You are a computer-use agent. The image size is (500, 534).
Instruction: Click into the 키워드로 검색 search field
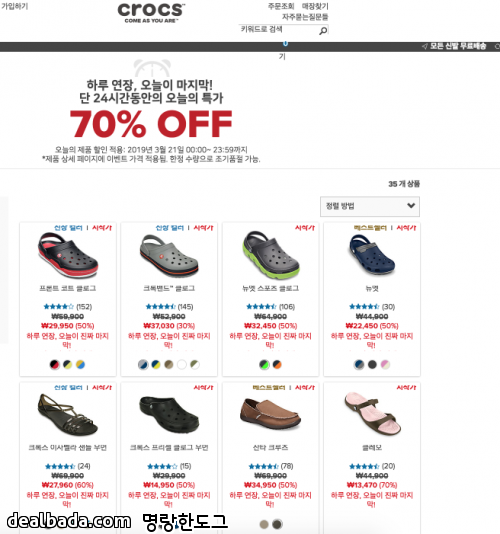[x=279, y=30]
